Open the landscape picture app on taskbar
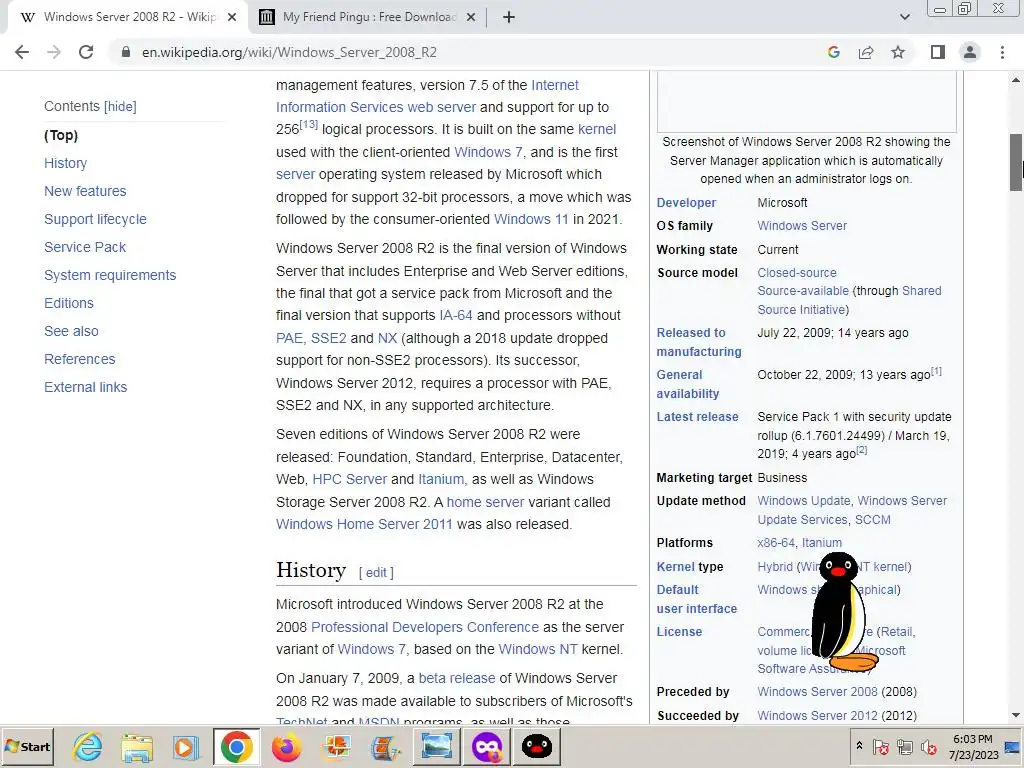1024x768 pixels. pos(436,747)
